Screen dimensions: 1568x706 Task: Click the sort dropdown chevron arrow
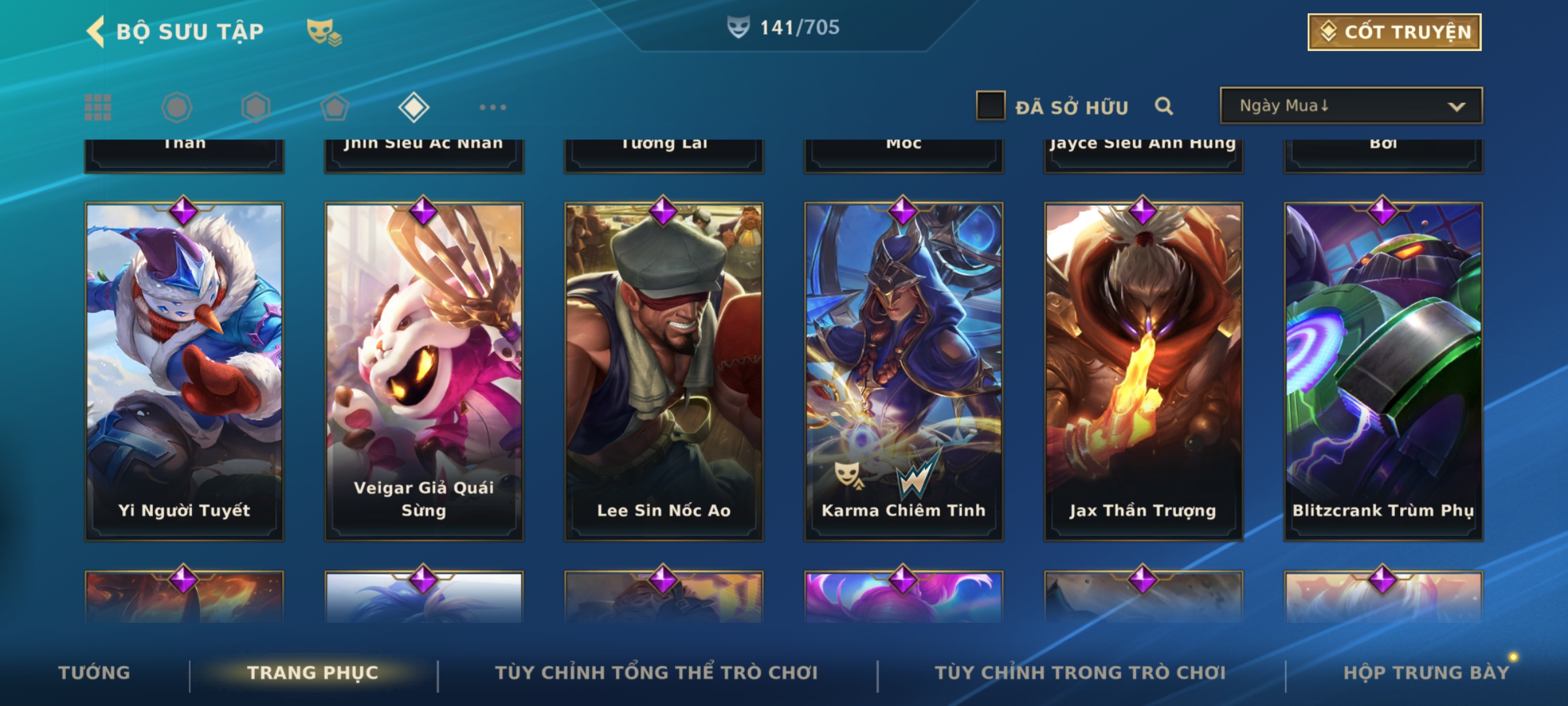click(x=1456, y=107)
